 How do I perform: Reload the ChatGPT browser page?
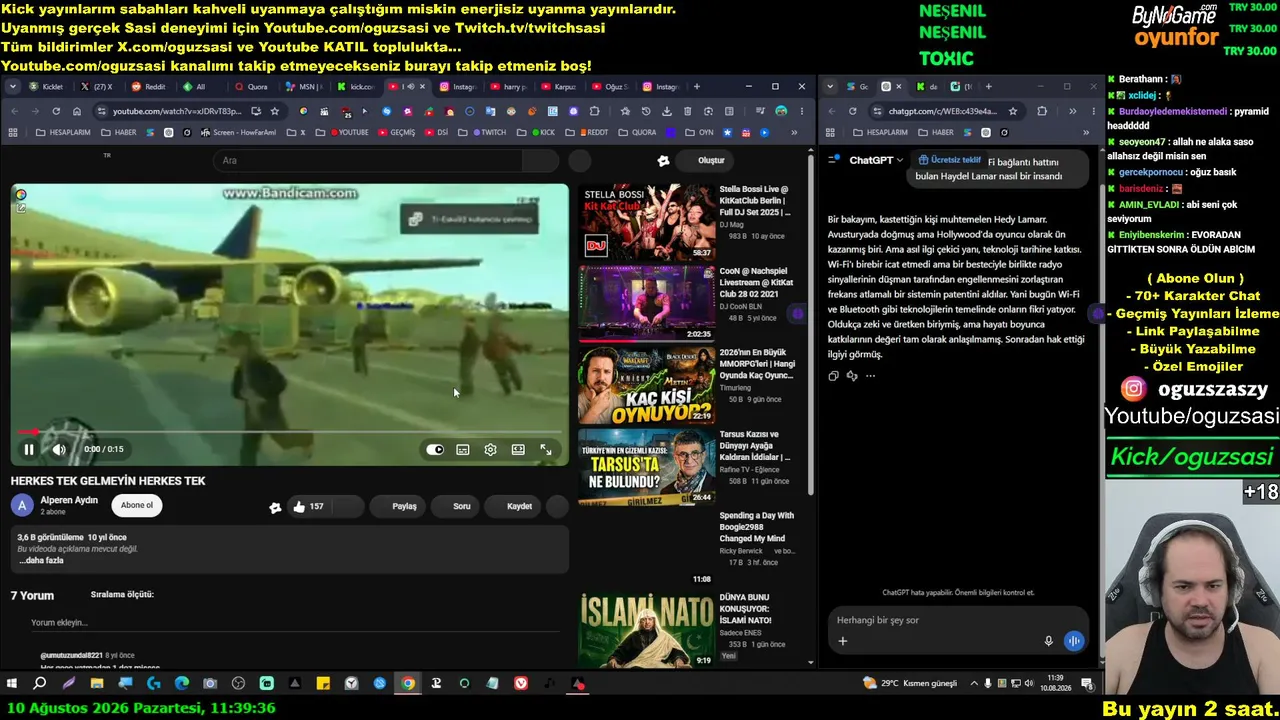pos(852,111)
